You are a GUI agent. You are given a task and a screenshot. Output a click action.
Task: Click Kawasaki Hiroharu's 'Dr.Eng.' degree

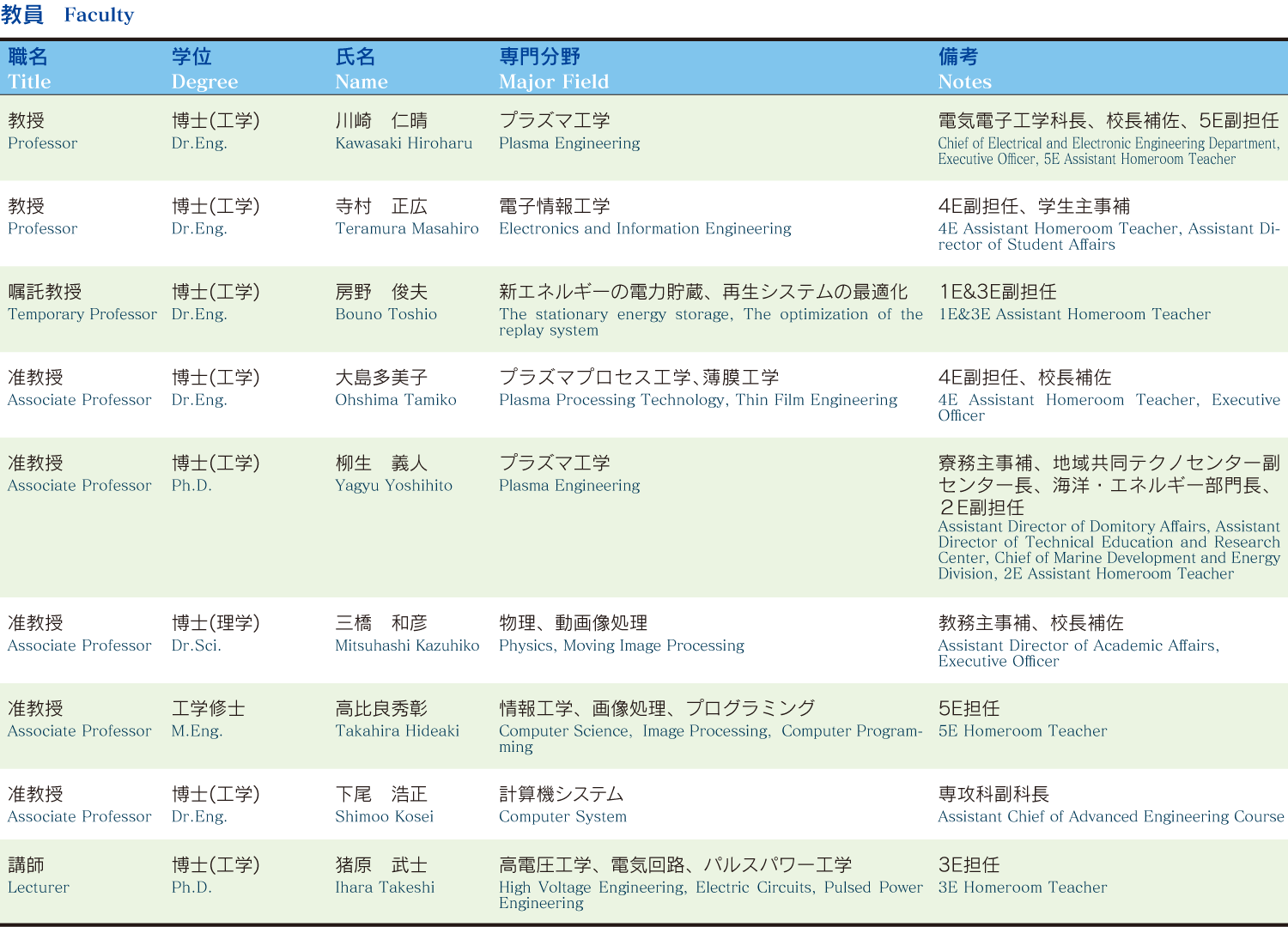199,143
